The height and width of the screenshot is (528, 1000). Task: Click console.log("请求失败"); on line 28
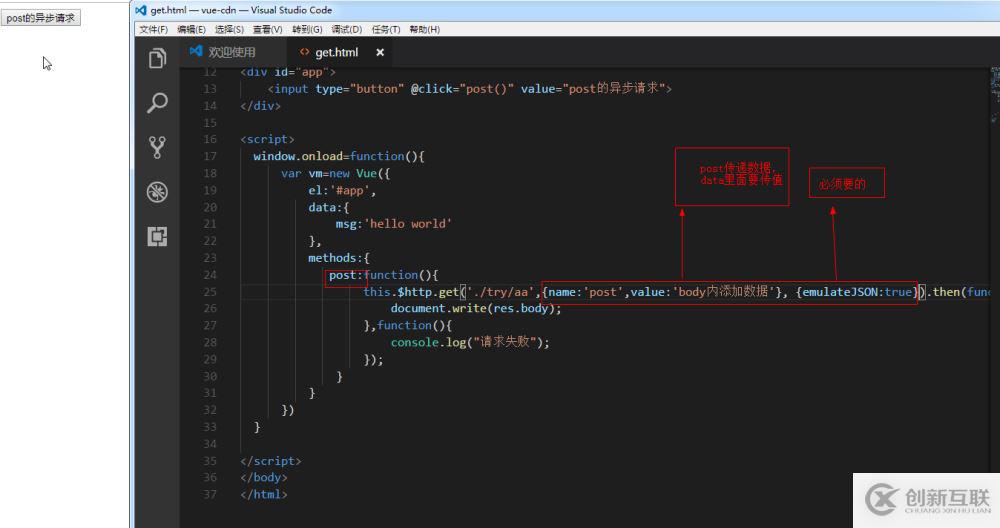pyautogui.click(x=470, y=342)
